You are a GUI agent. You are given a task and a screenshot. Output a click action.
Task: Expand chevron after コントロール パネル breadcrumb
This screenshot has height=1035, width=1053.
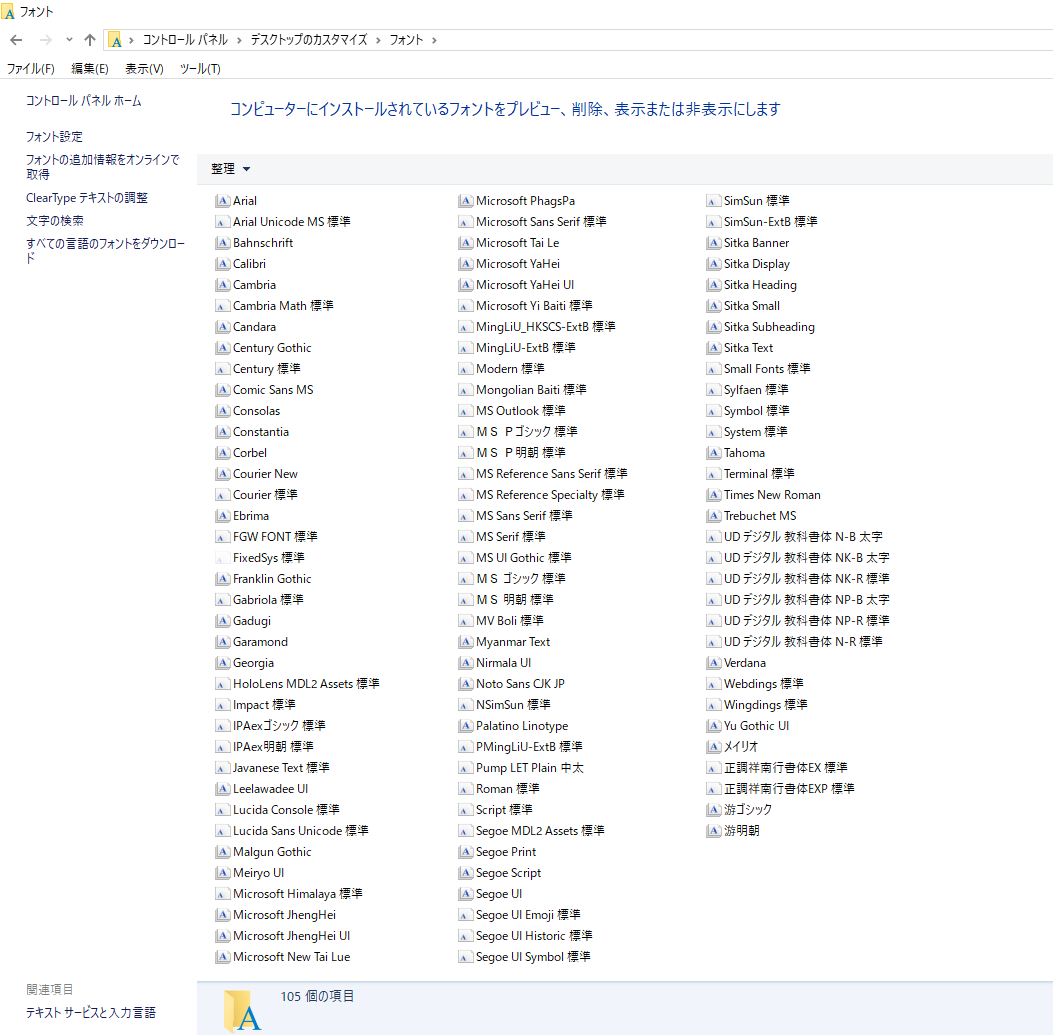[x=239, y=40]
